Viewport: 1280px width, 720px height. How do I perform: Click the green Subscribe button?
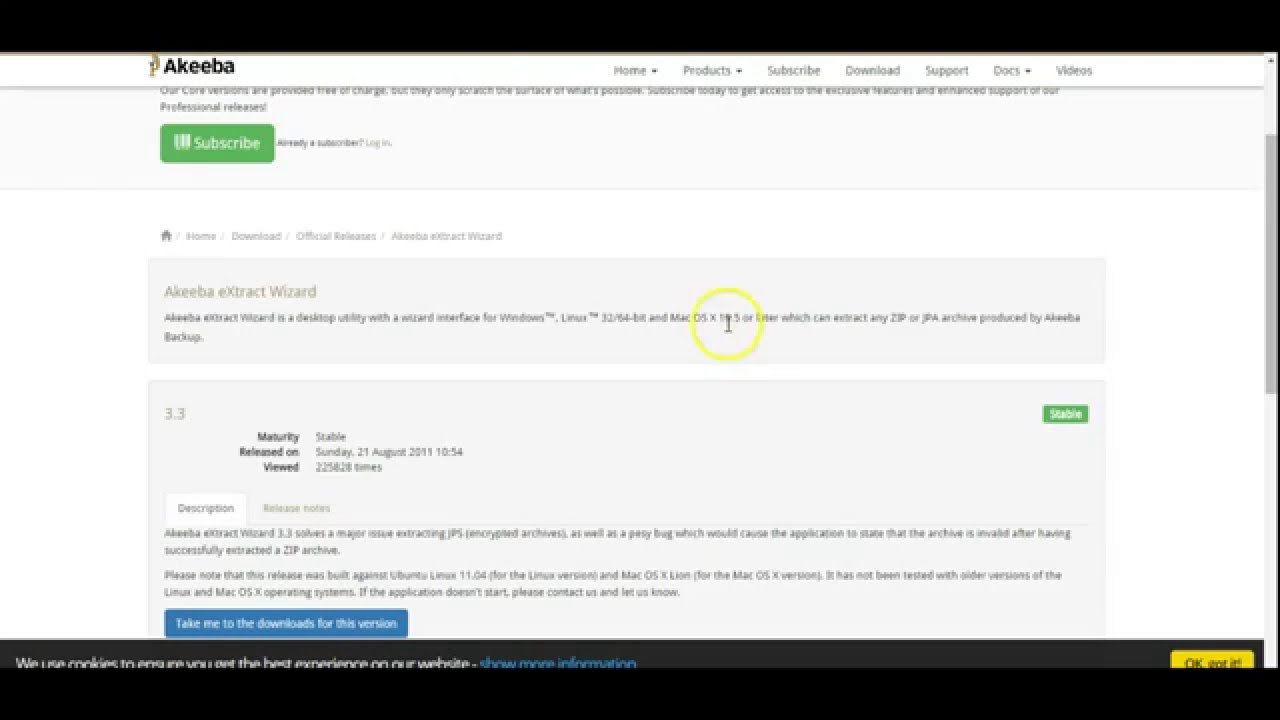click(217, 143)
